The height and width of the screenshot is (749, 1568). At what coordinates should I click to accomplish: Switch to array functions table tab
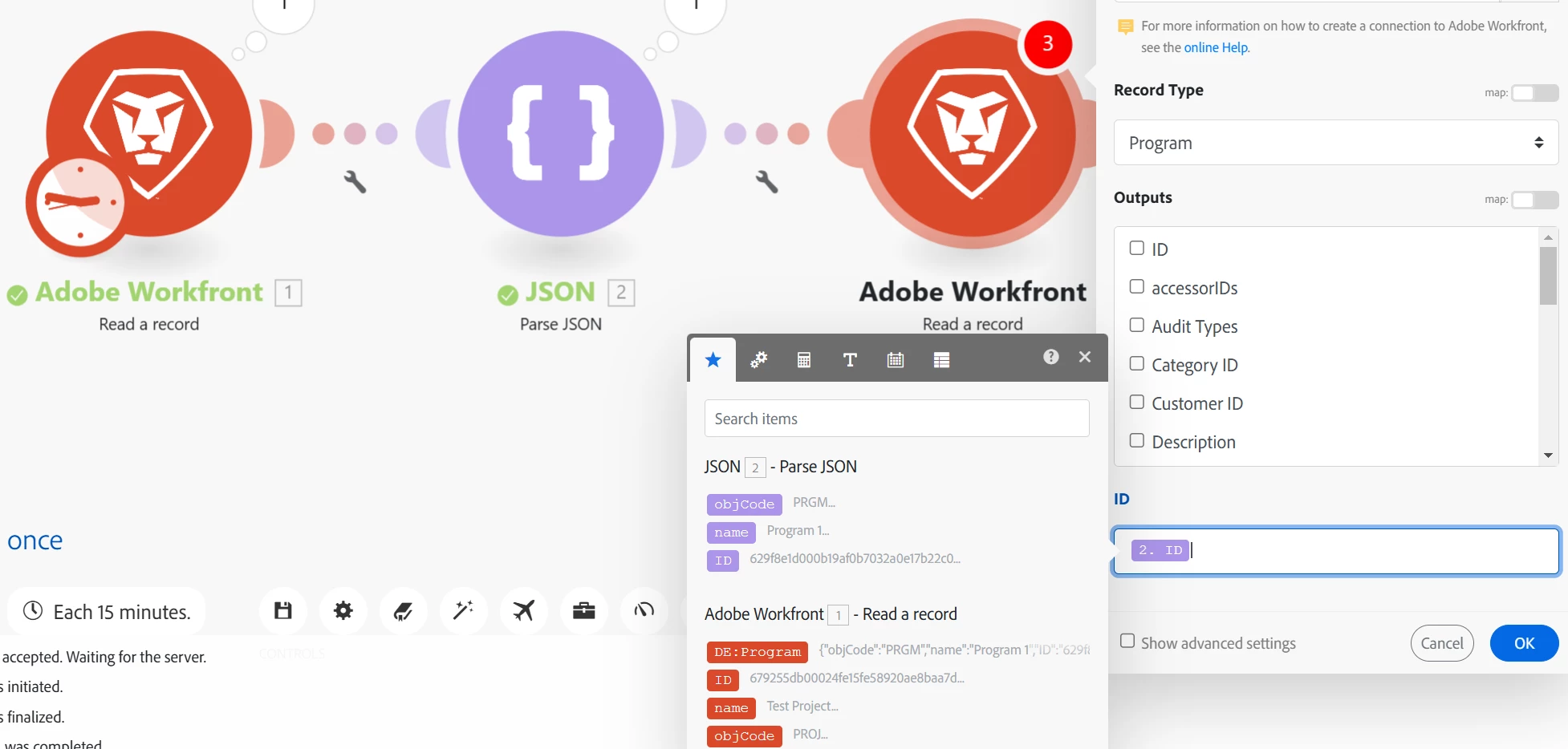942,360
